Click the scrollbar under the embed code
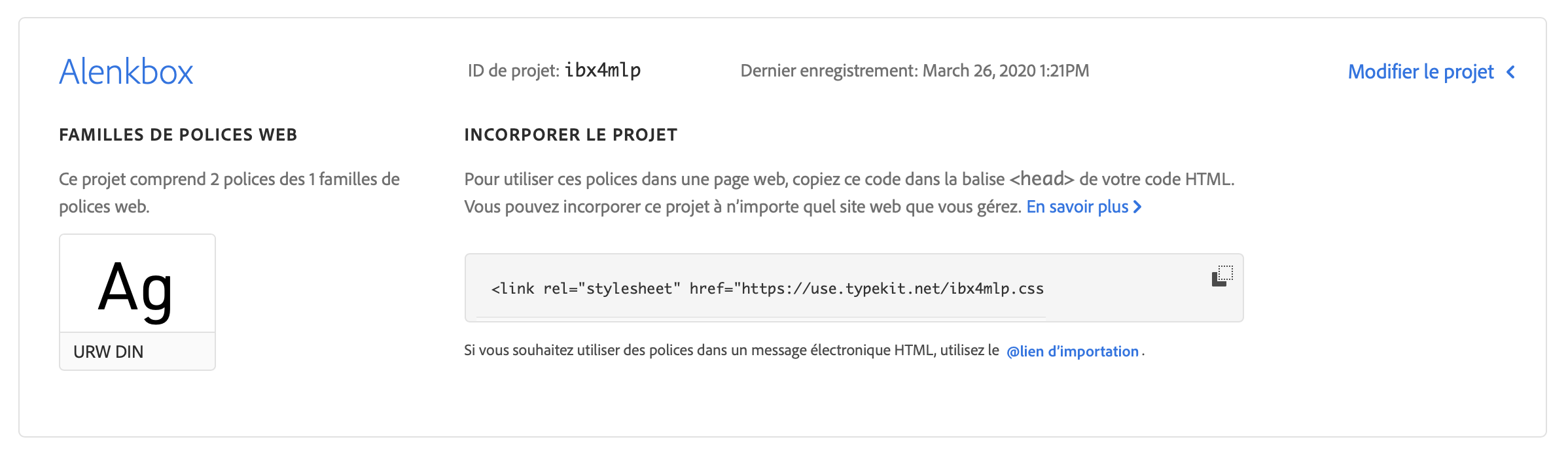The height and width of the screenshot is (450, 1568). click(x=760, y=317)
